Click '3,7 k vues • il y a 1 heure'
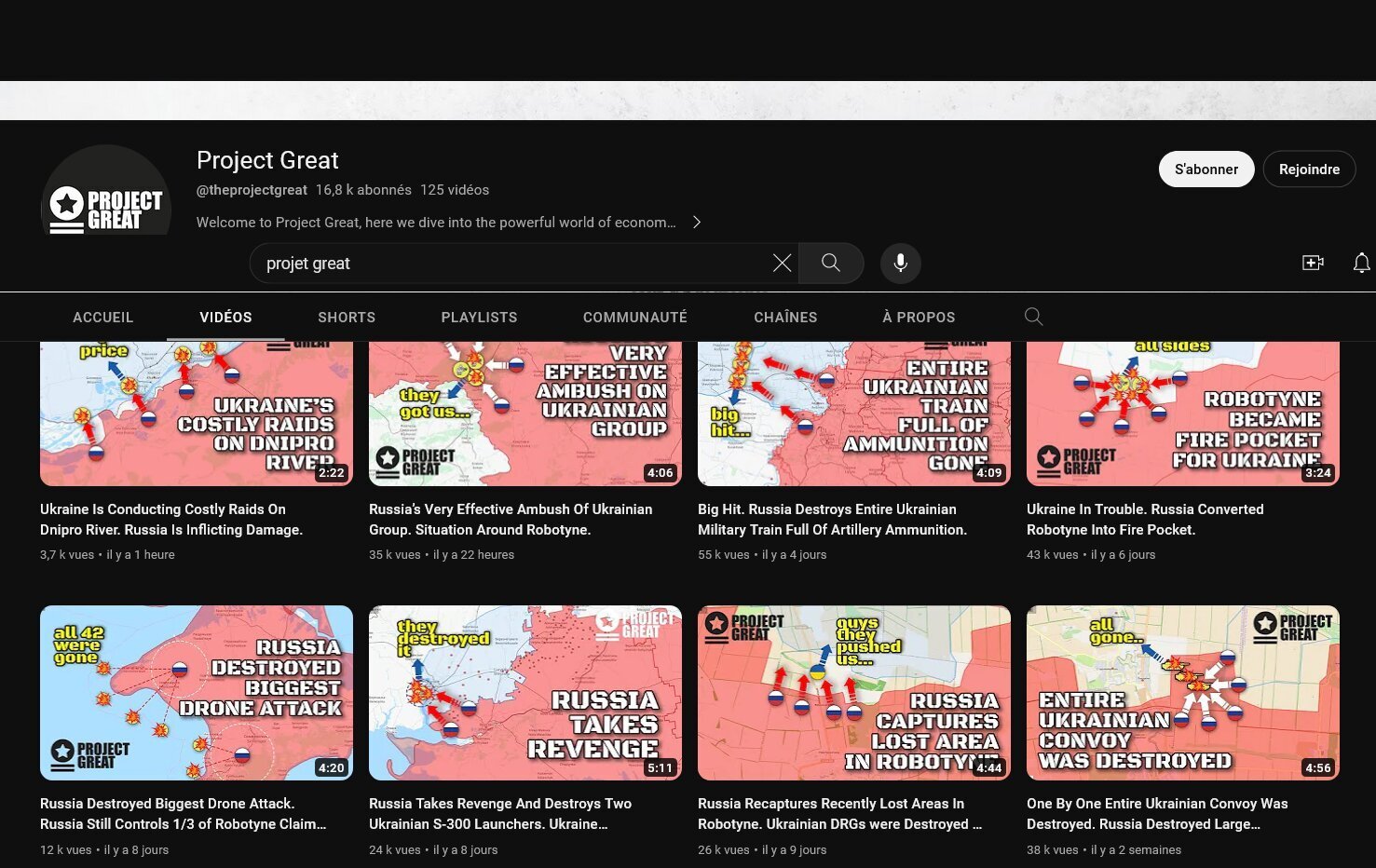The height and width of the screenshot is (868, 1376). (x=107, y=555)
